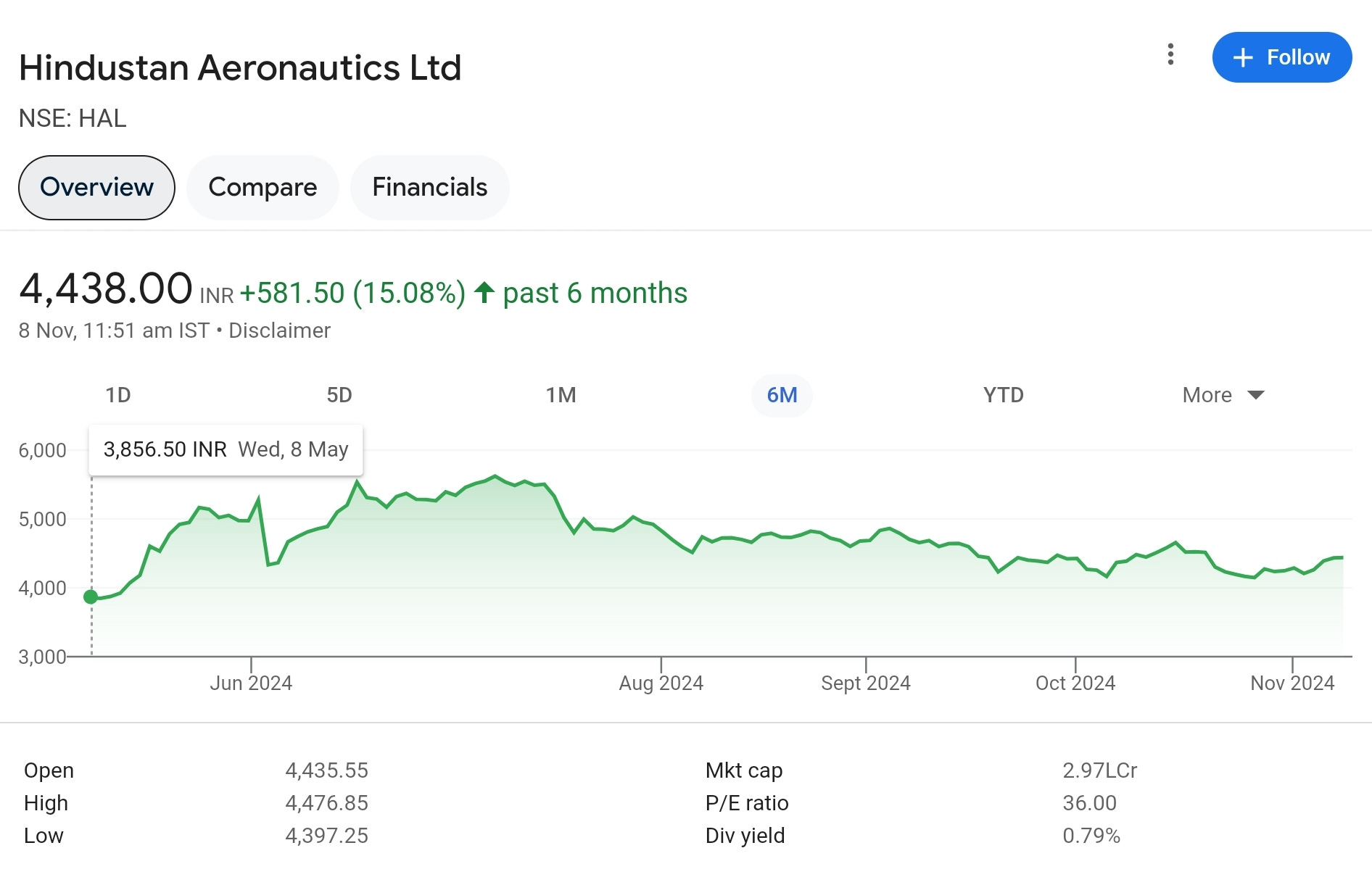Click the current price 4,438.00
This screenshot has width=1372, height=877.
click(x=106, y=288)
